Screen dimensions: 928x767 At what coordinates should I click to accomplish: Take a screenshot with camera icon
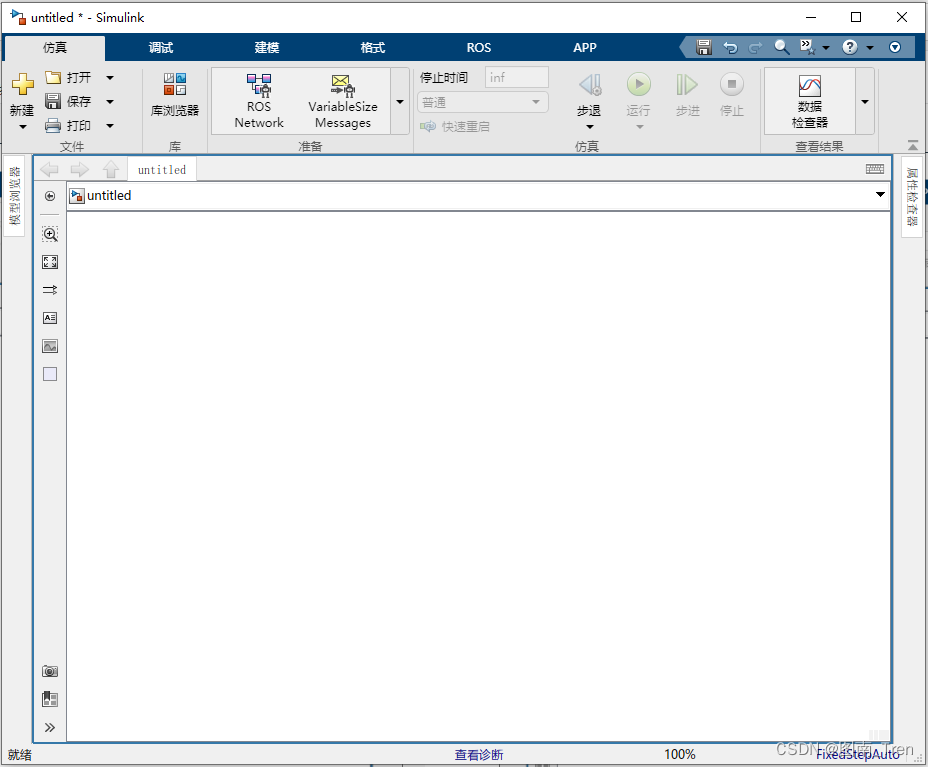[50, 671]
